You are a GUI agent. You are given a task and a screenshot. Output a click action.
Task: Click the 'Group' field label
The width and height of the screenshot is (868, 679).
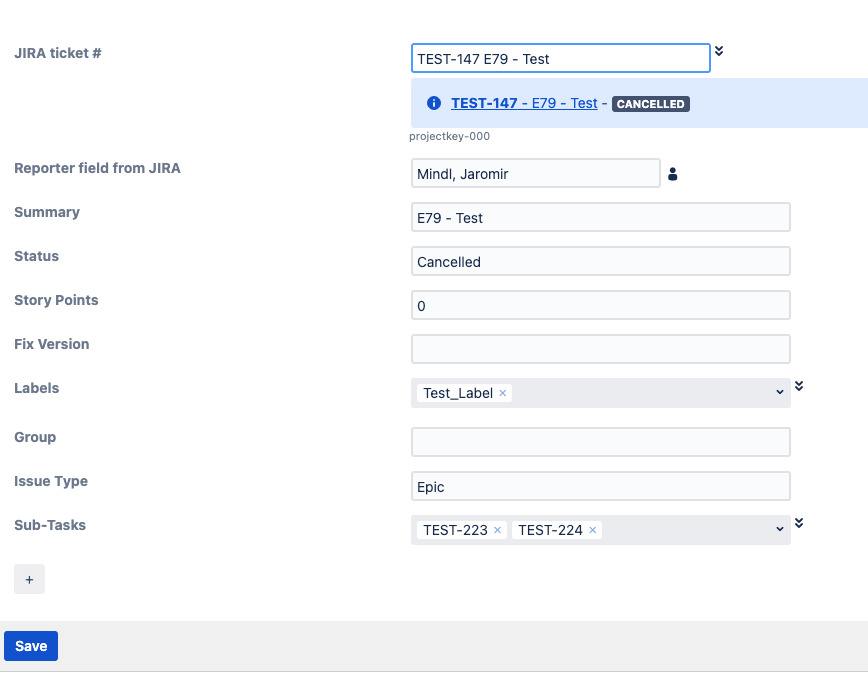point(35,437)
